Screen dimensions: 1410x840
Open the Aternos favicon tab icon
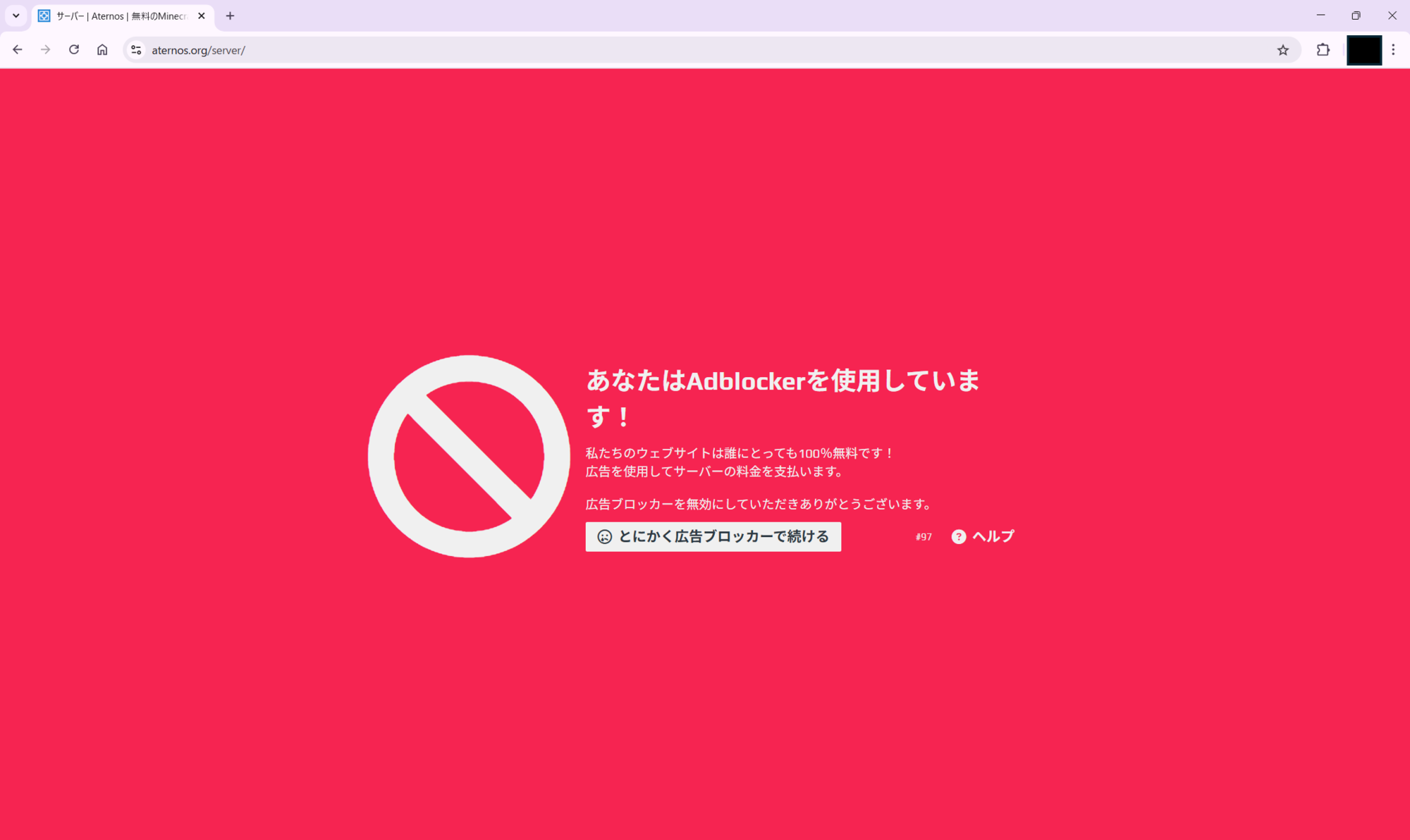[44, 16]
